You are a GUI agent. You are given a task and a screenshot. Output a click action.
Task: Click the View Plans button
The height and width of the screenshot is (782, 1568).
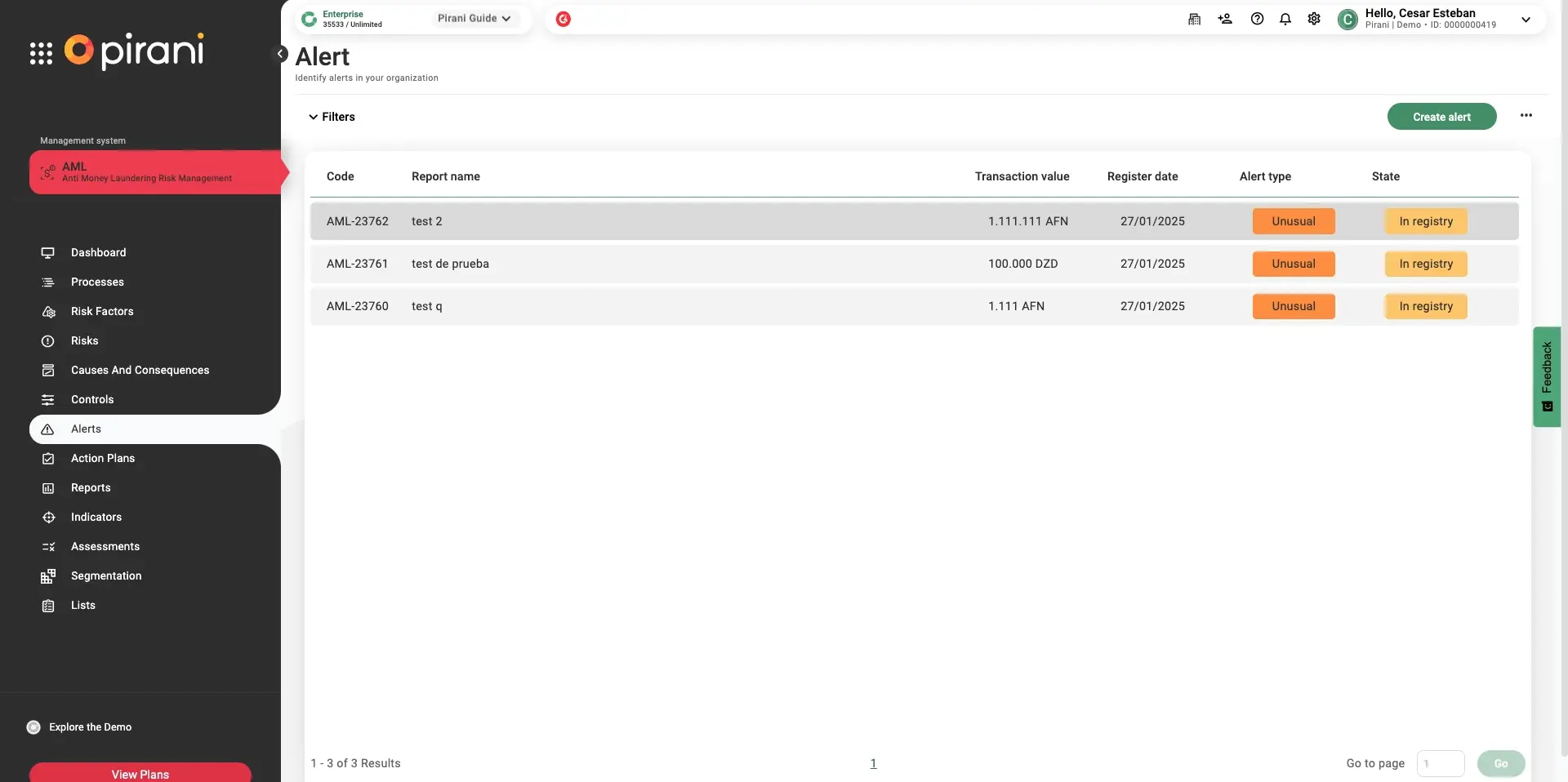[x=140, y=773]
